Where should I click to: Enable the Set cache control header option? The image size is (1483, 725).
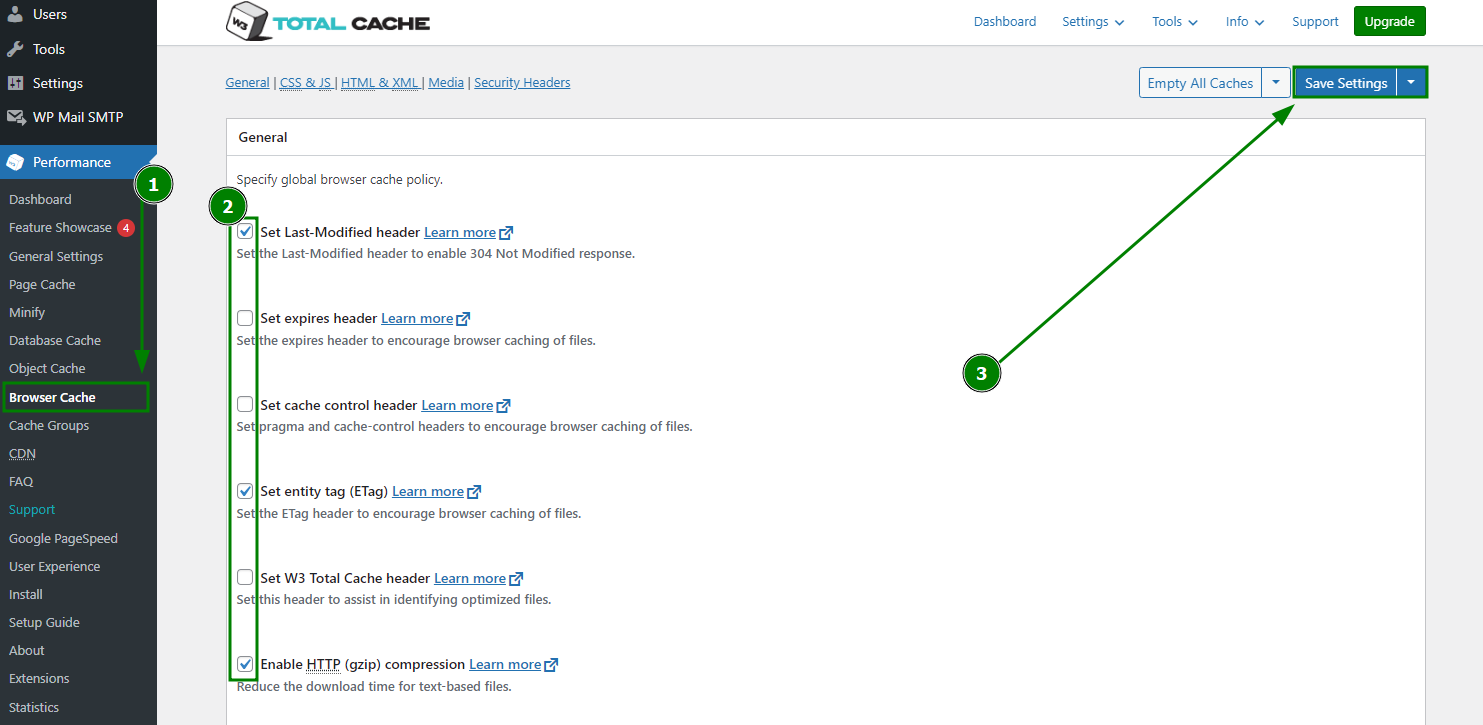coord(245,404)
